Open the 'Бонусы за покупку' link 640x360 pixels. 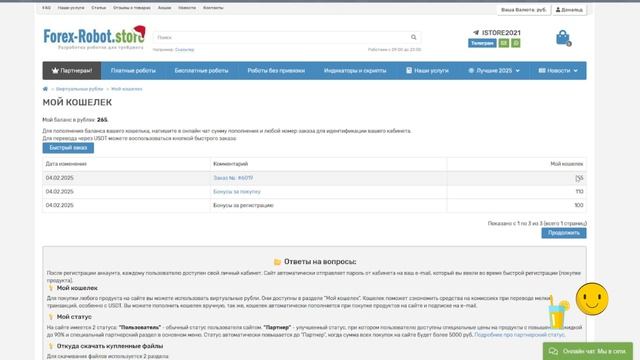237,191
